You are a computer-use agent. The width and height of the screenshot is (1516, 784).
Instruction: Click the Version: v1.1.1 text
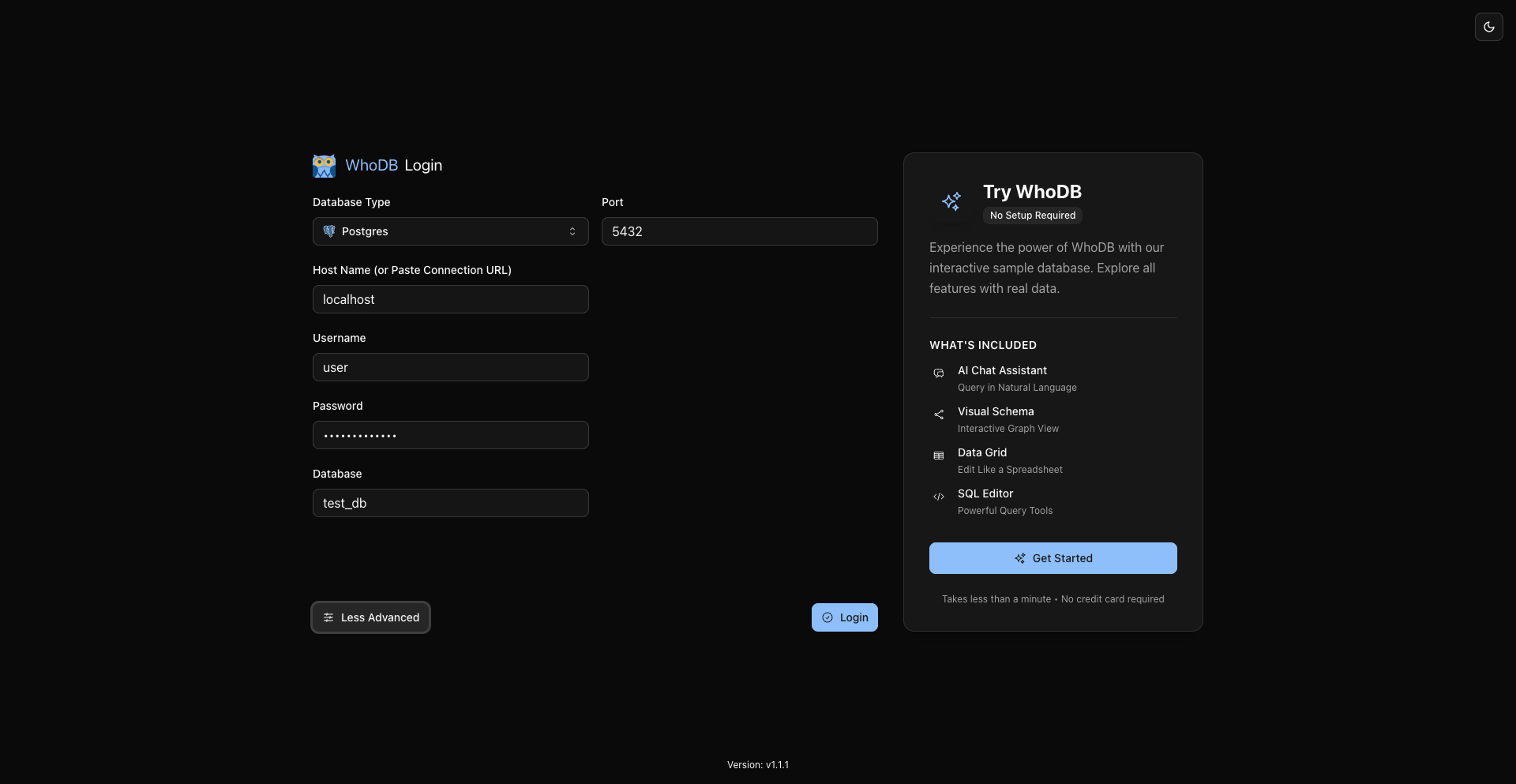point(758,765)
